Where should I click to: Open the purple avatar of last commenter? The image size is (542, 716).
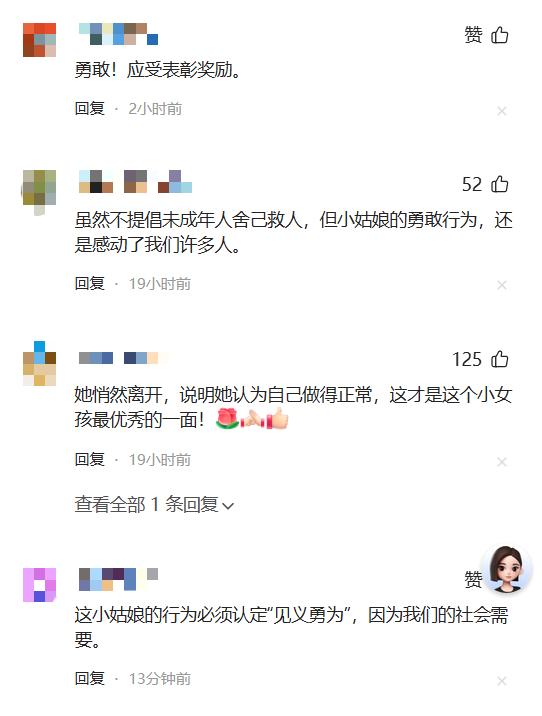pyautogui.click(x=40, y=585)
